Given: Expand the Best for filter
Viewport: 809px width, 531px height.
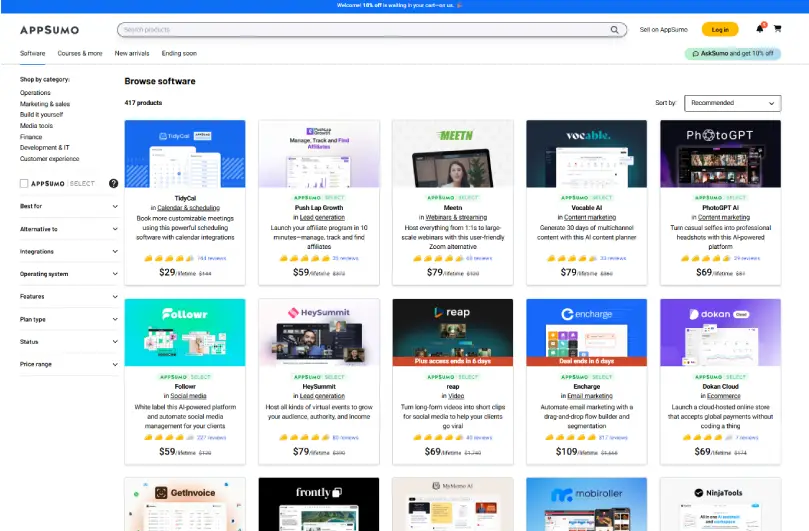Looking at the screenshot, I should (x=69, y=206).
